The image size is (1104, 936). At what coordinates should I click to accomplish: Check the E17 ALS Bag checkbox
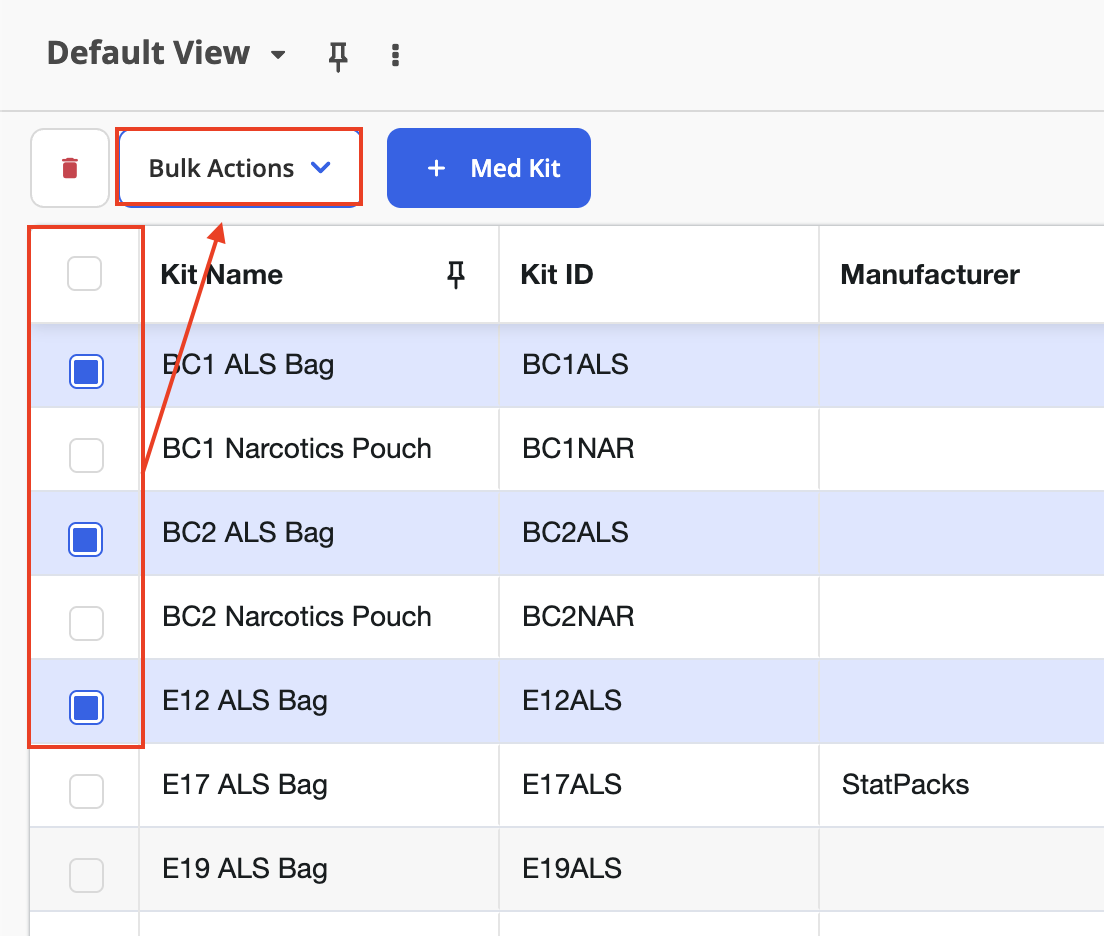tap(86, 791)
